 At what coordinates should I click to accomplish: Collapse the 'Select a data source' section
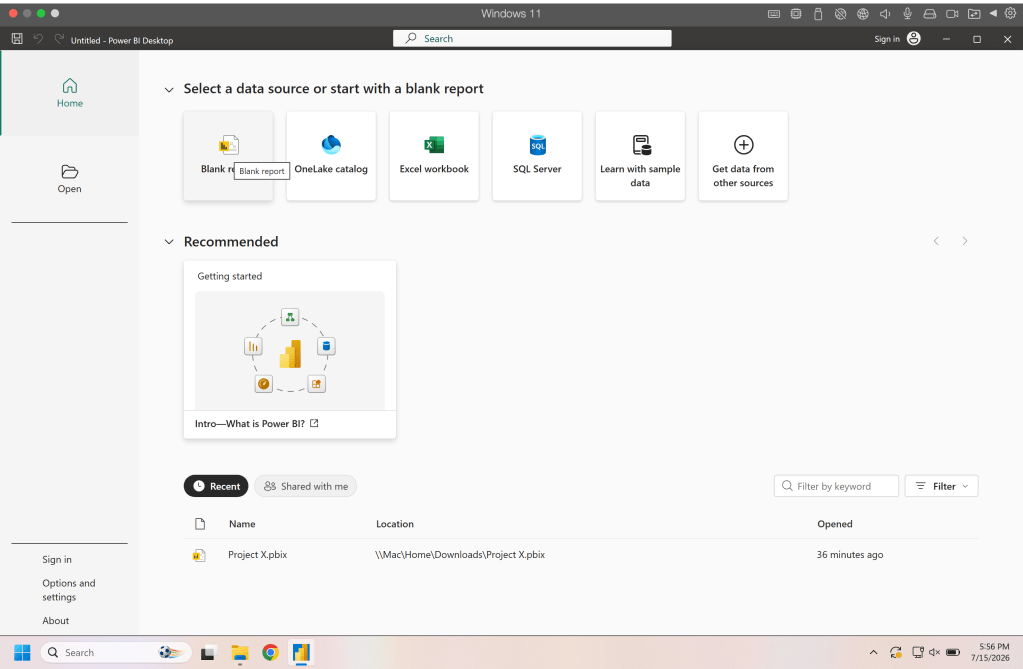tap(169, 89)
